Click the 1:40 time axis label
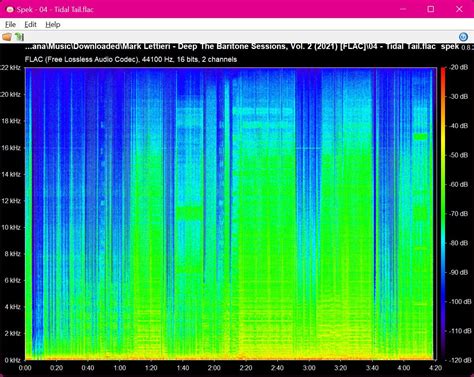The image size is (474, 377). 183,368
